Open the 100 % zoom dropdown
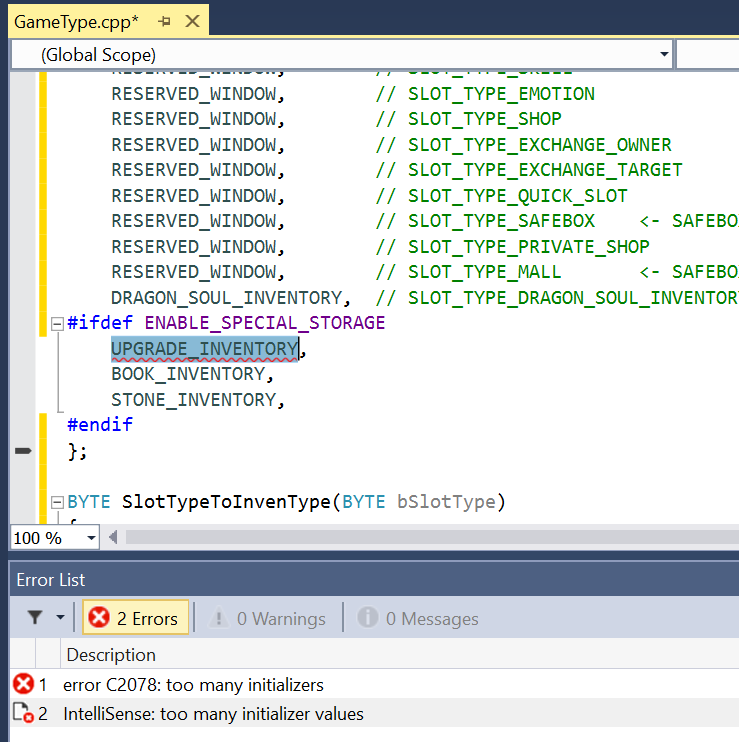Screen dimensions: 739x742 click(x=91, y=538)
